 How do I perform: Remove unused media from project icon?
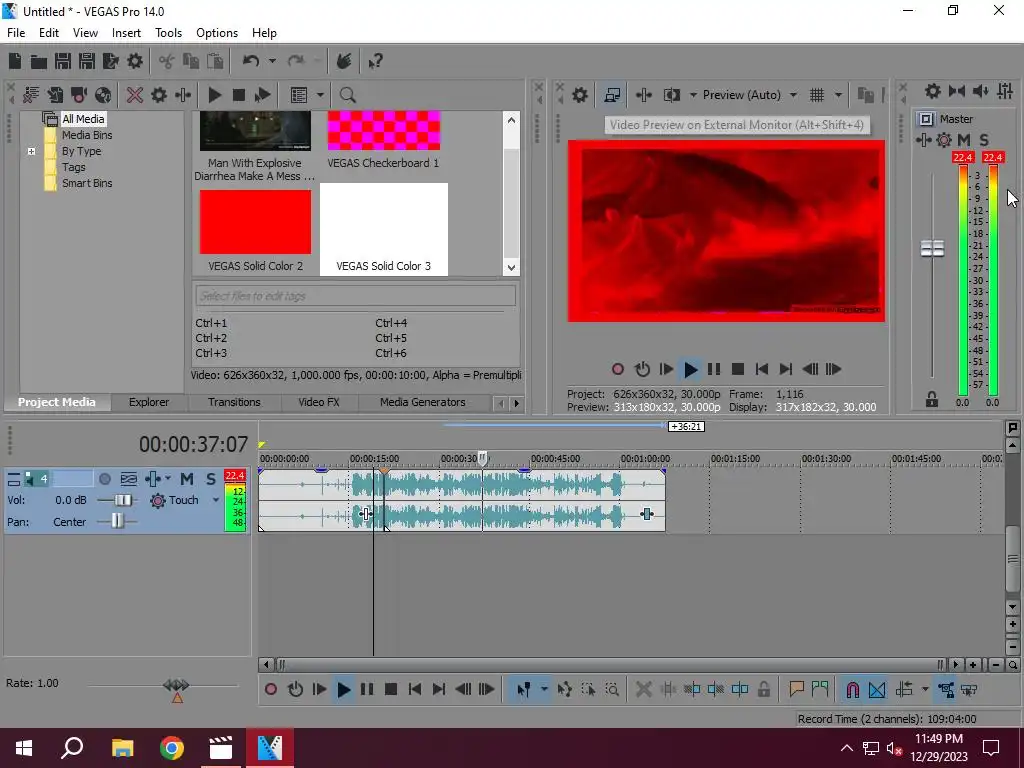31,95
